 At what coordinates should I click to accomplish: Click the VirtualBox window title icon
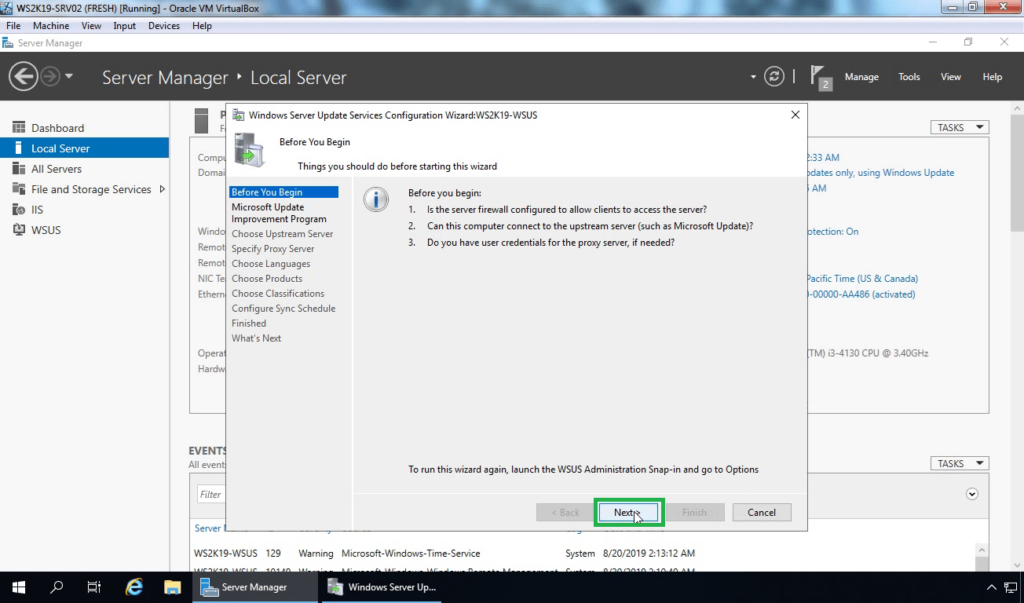point(7,8)
